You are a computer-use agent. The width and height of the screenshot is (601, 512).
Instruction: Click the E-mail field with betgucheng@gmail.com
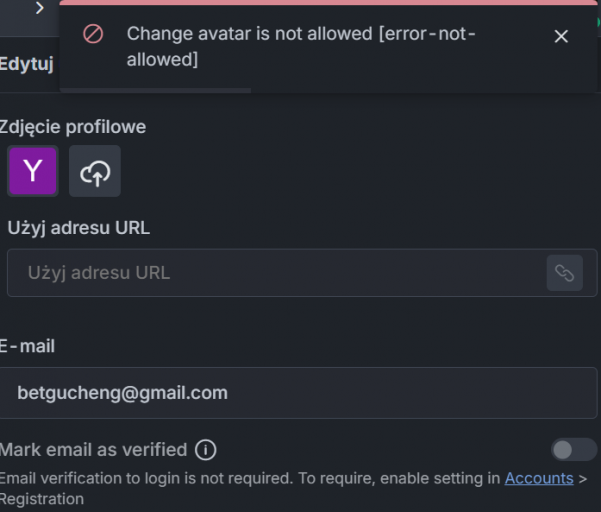tap(298, 393)
